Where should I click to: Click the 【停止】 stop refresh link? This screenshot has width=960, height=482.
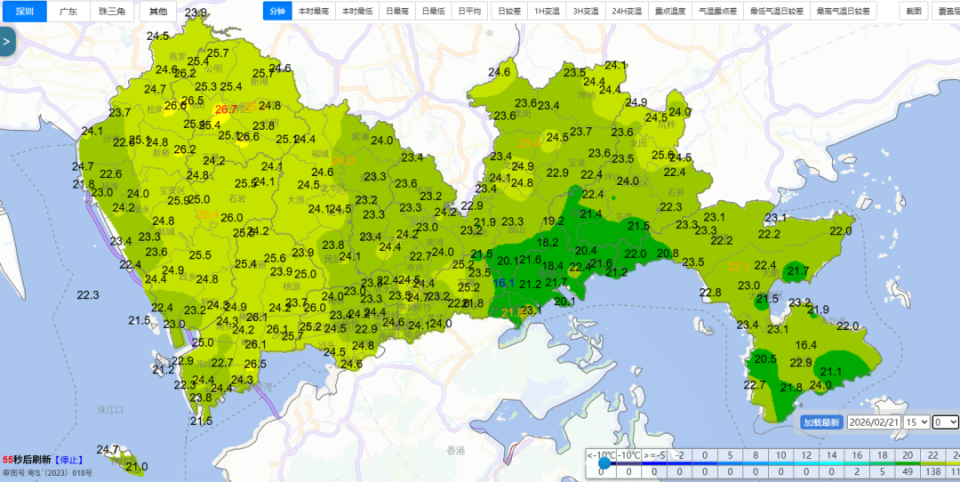coord(67,459)
